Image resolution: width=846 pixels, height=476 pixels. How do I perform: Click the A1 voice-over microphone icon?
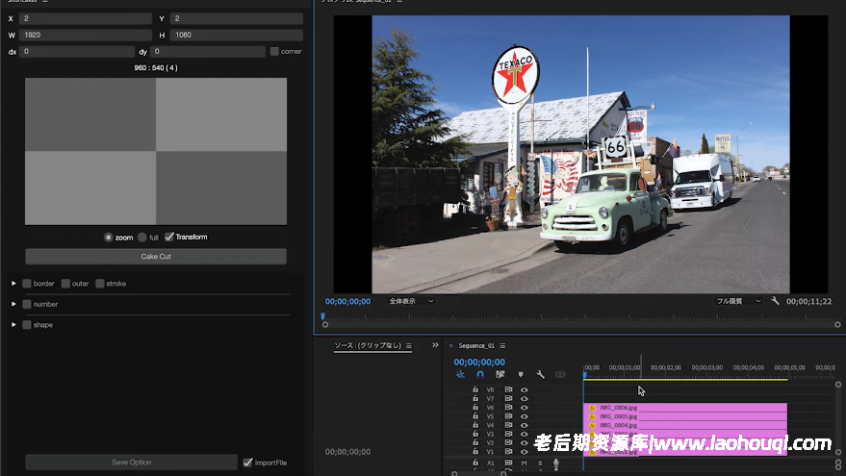(556, 464)
